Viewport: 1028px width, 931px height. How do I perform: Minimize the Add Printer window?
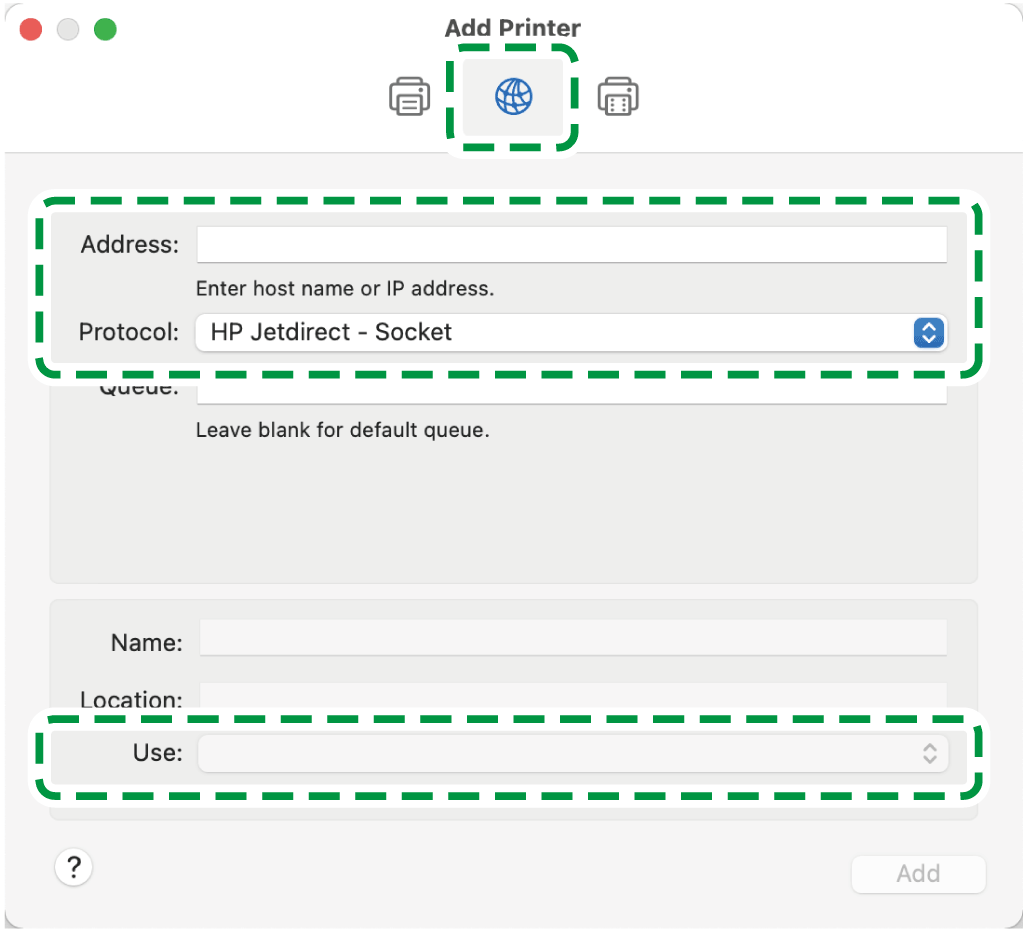coord(68,30)
